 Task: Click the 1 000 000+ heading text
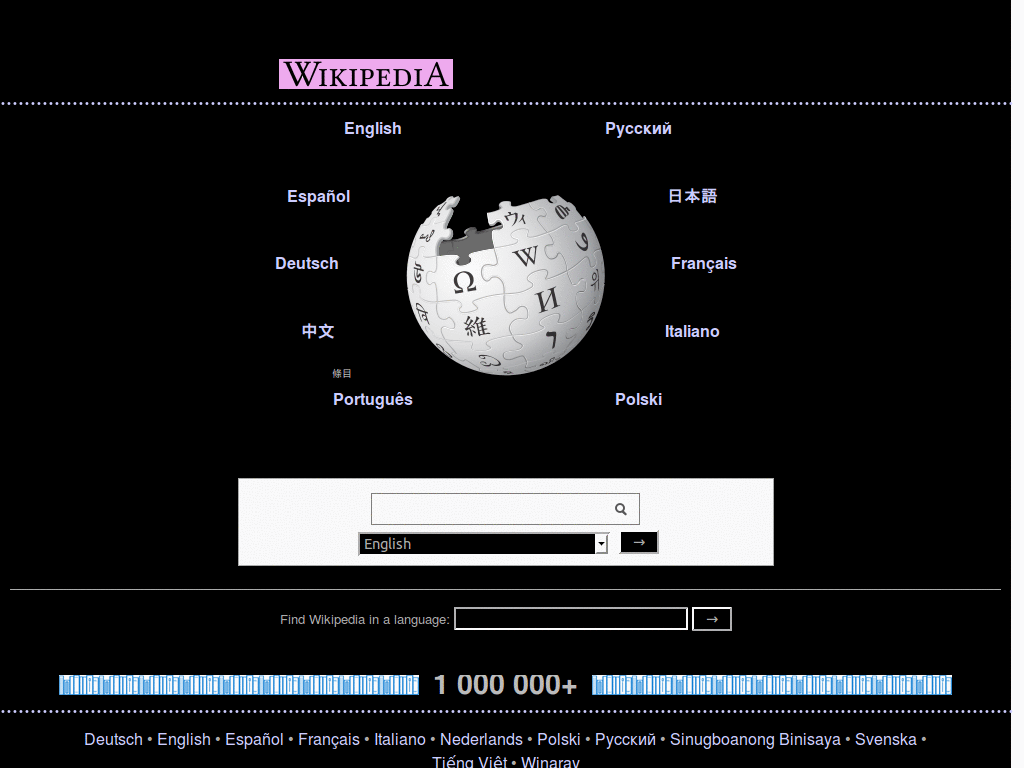pos(505,685)
